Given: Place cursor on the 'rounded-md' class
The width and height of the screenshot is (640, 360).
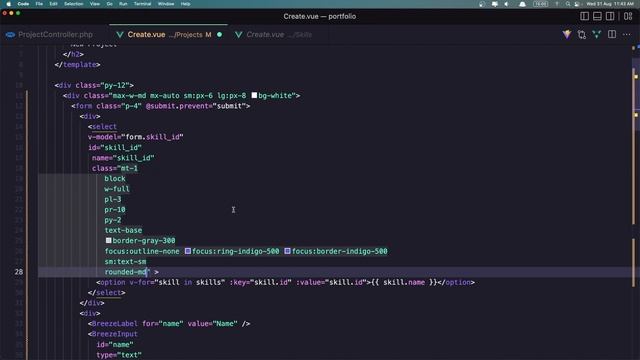Looking at the screenshot, I should (x=125, y=272).
